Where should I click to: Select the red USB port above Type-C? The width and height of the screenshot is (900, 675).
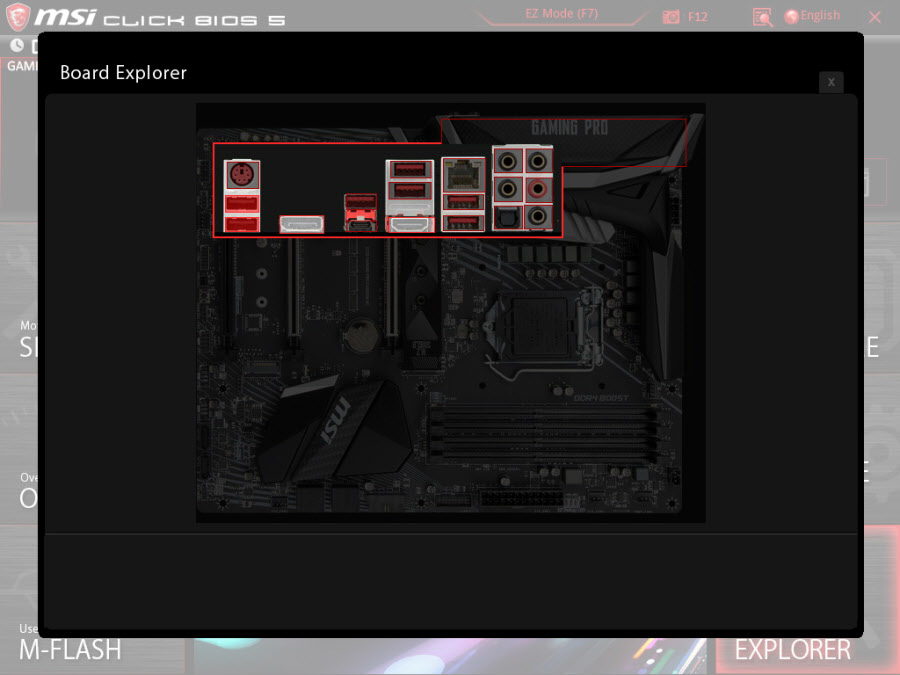pyautogui.click(x=360, y=204)
